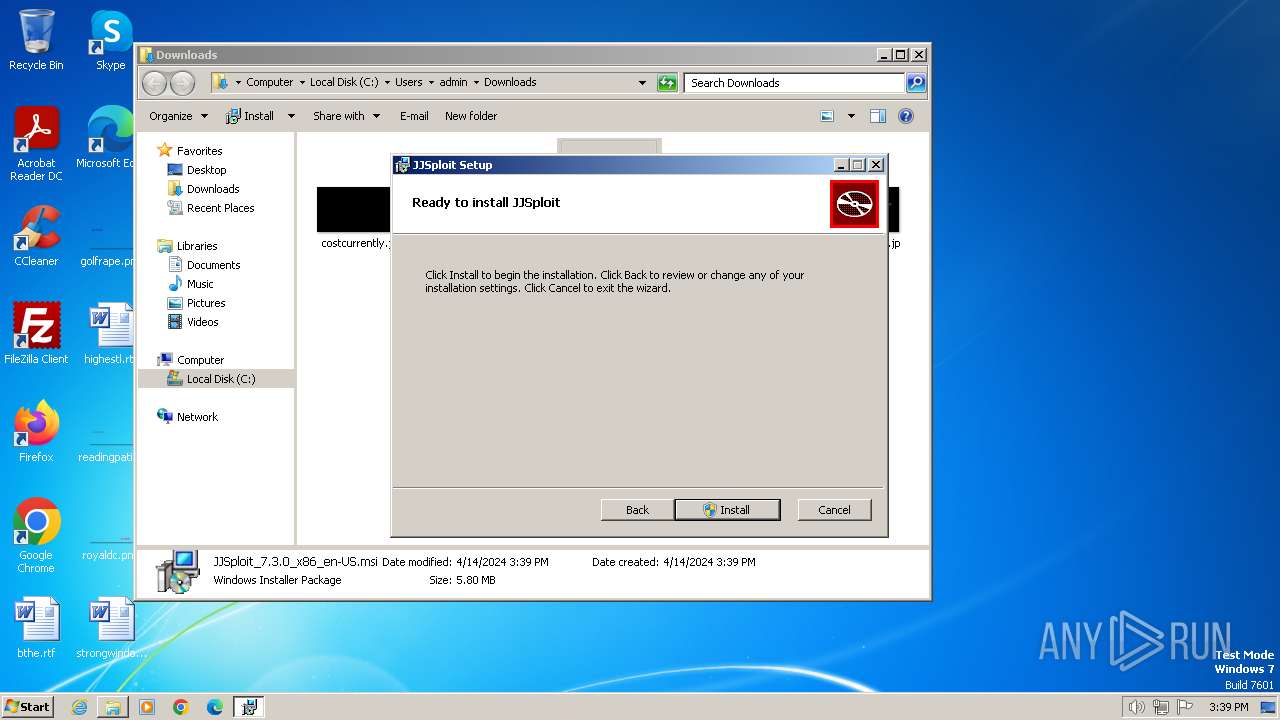
Task: Open Skype desktop shortcut
Action: pos(110,40)
